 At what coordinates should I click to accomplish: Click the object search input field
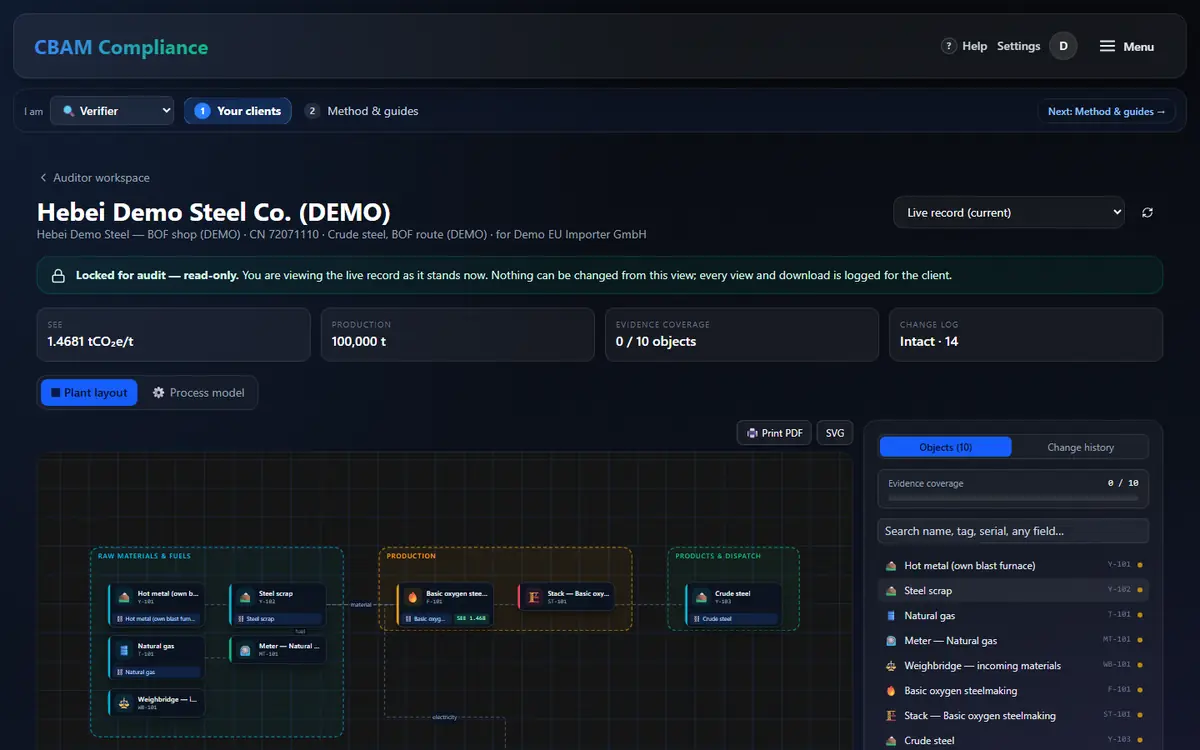(x=1013, y=531)
